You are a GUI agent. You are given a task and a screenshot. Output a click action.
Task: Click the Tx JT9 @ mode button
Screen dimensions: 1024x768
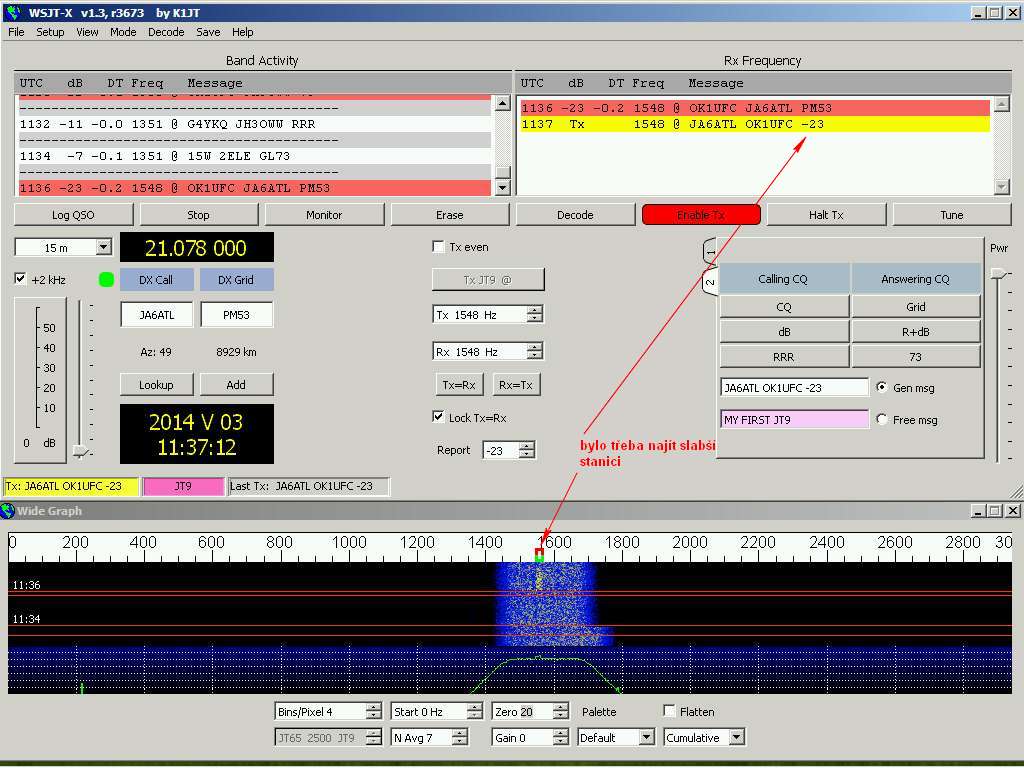(x=488, y=280)
